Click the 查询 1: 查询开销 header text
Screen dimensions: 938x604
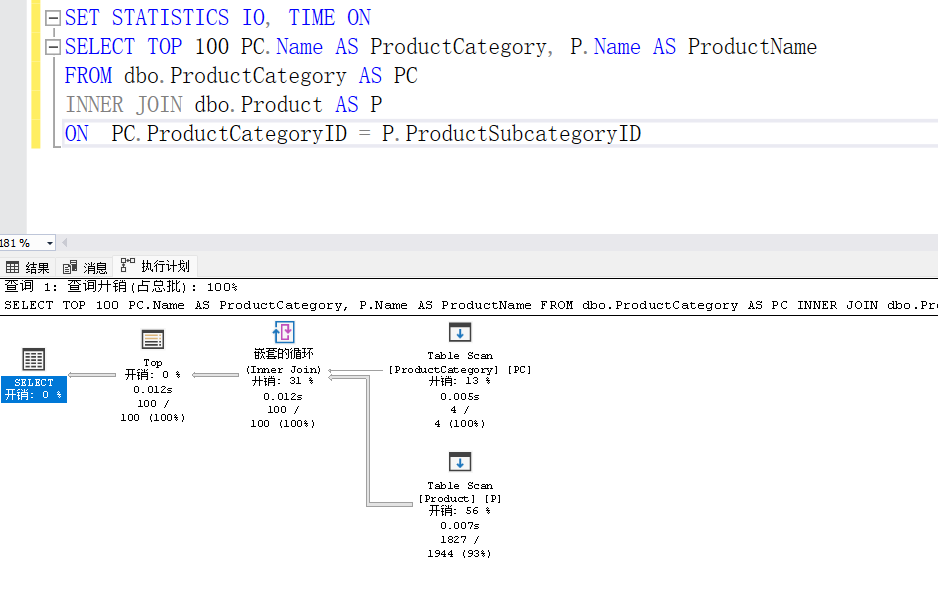121,287
